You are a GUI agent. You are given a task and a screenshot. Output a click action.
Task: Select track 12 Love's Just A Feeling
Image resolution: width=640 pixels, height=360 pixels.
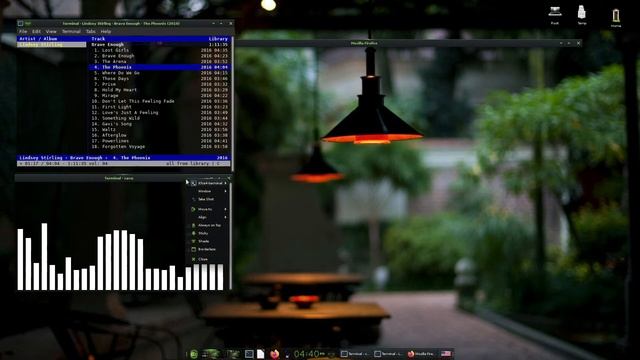click(x=160, y=113)
